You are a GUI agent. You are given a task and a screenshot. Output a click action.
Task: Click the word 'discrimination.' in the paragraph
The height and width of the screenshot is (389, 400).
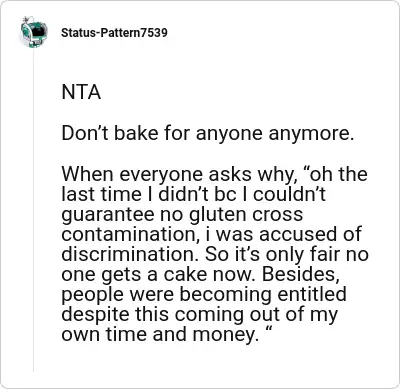click(x=130, y=254)
